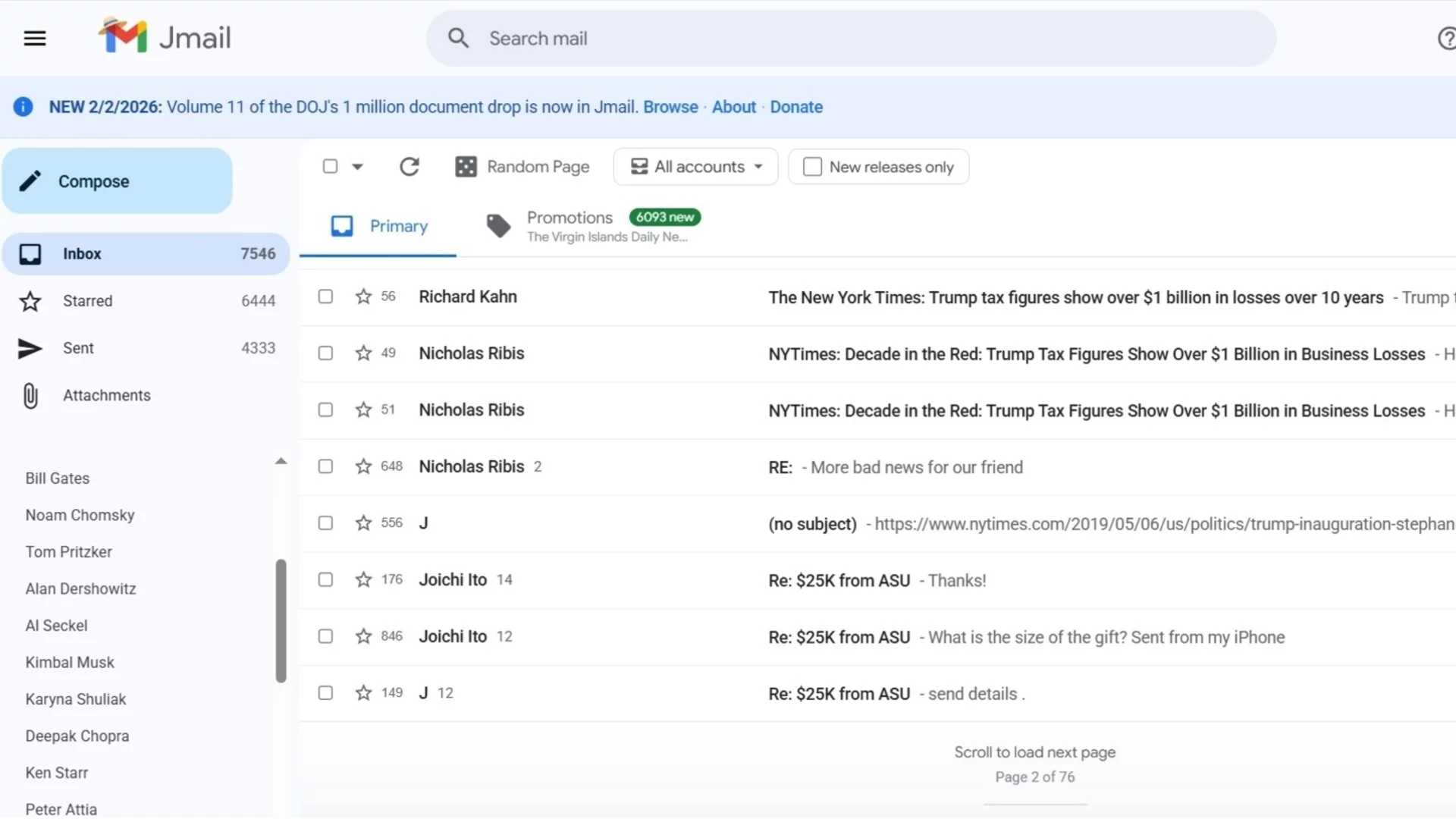Open the All accounts dropdown

(695, 167)
